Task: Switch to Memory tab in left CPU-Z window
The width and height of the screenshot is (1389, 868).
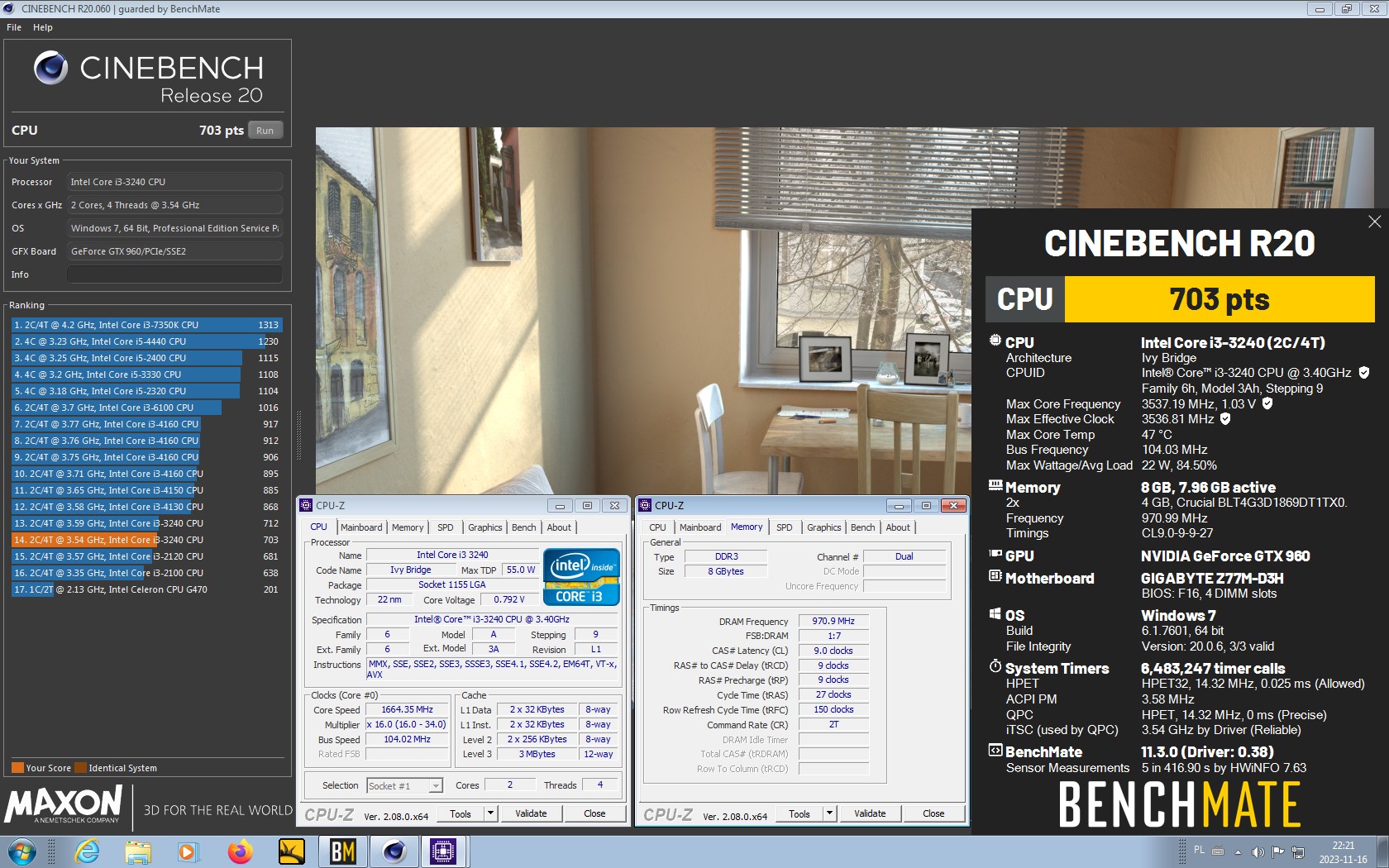Action: pos(408,527)
